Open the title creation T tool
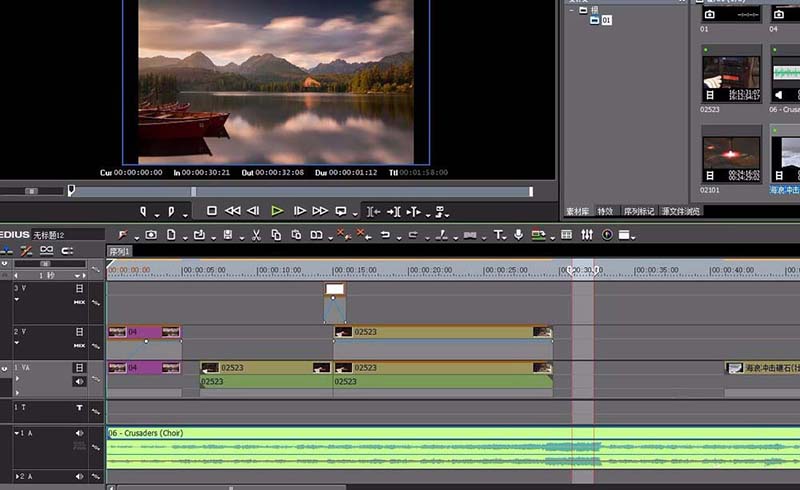This screenshot has height=490, width=800. pyautogui.click(x=498, y=235)
